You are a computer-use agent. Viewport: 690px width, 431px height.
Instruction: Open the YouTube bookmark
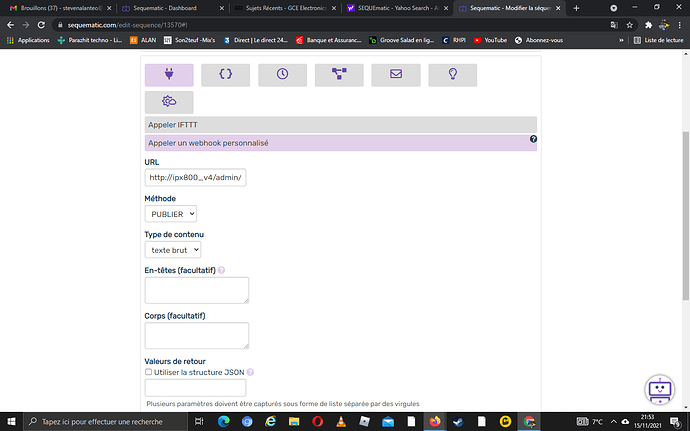(490, 40)
